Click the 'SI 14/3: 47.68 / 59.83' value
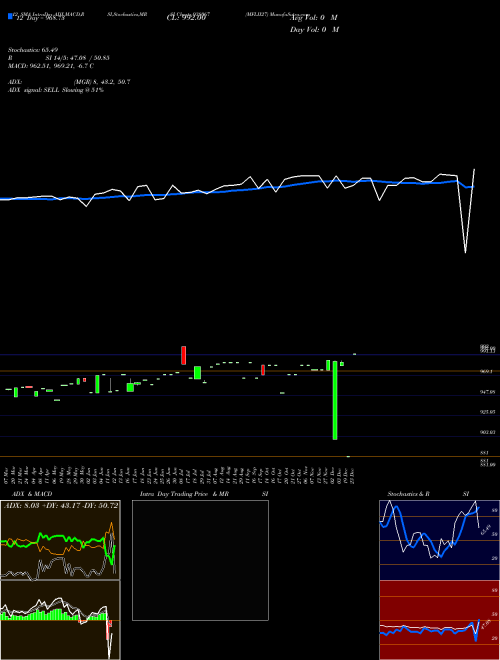 tap(78, 58)
